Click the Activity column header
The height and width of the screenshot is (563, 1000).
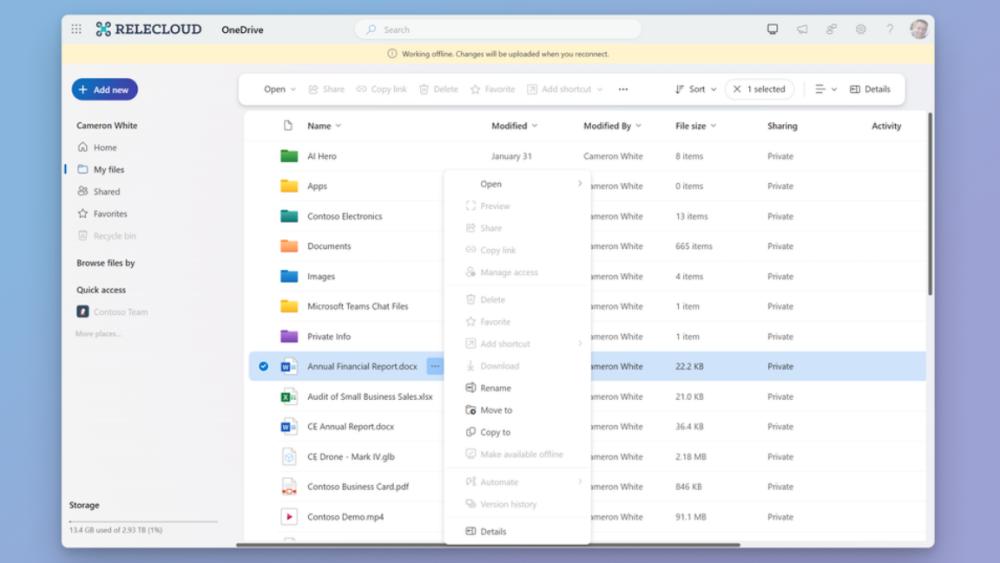(x=886, y=126)
